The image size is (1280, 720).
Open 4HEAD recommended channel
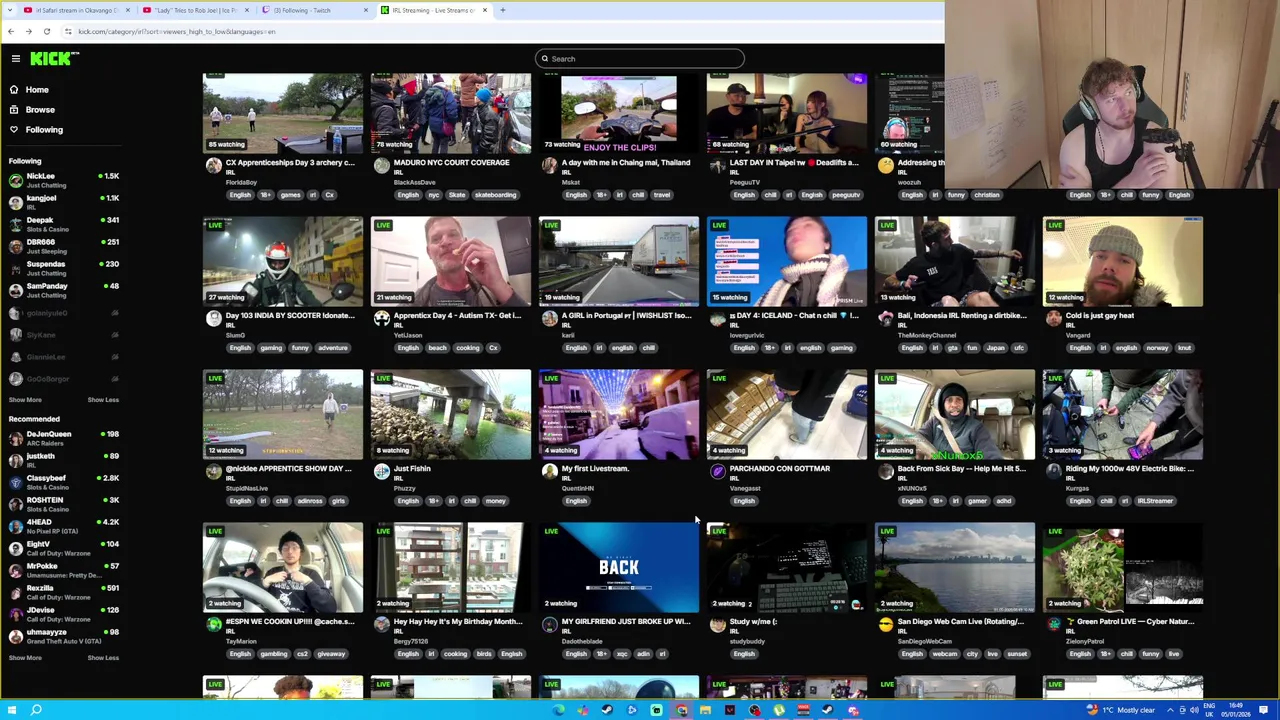point(62,526)
